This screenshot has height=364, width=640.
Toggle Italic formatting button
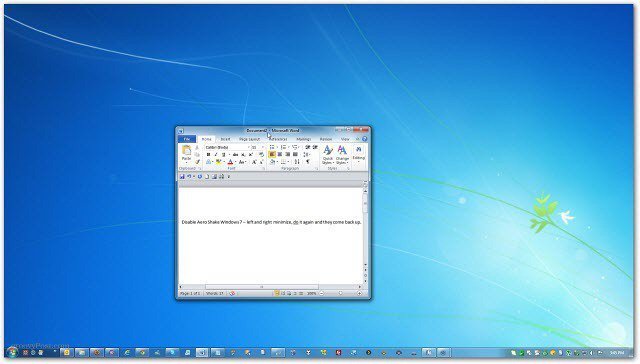click(216, 155)
